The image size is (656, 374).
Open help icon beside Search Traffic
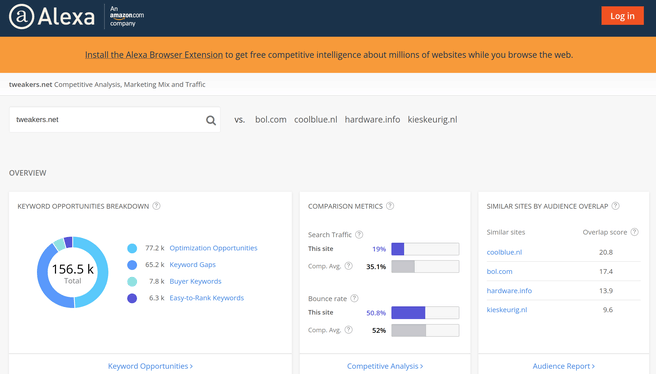[359, 235]
